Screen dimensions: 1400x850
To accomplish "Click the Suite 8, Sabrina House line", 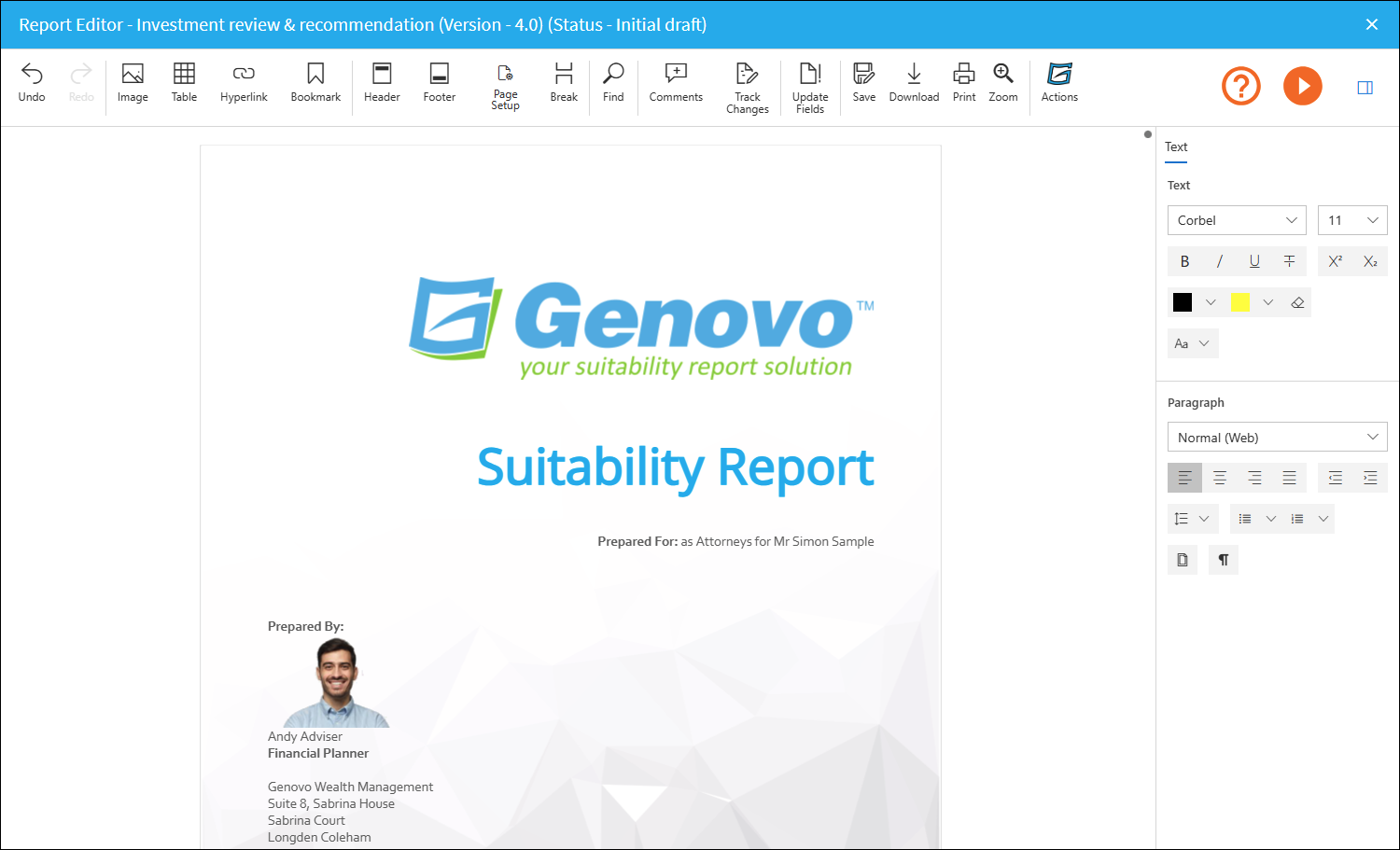I will point(331,803).
